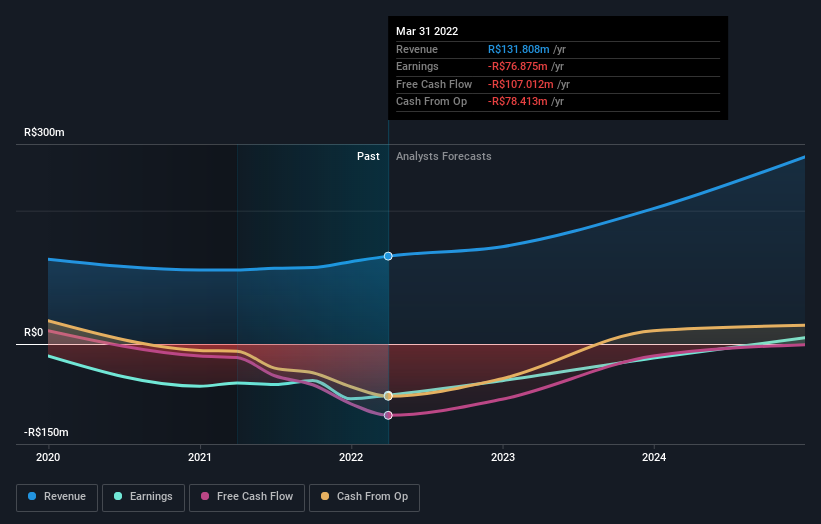Click the Cash From Op data point marker
The image size is (821, 524).
click(388, 396)
